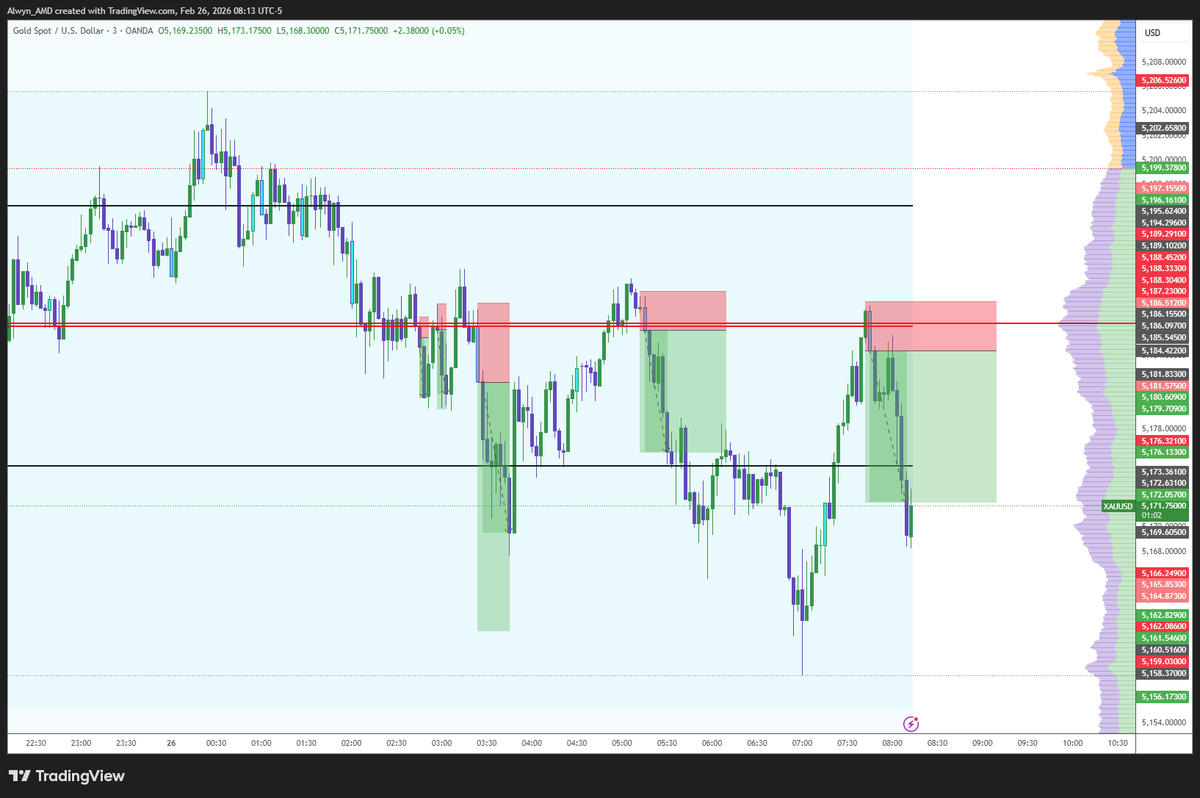Select the green 5,196.16100 price label

pyautogui.click(x=1163, y=199)
